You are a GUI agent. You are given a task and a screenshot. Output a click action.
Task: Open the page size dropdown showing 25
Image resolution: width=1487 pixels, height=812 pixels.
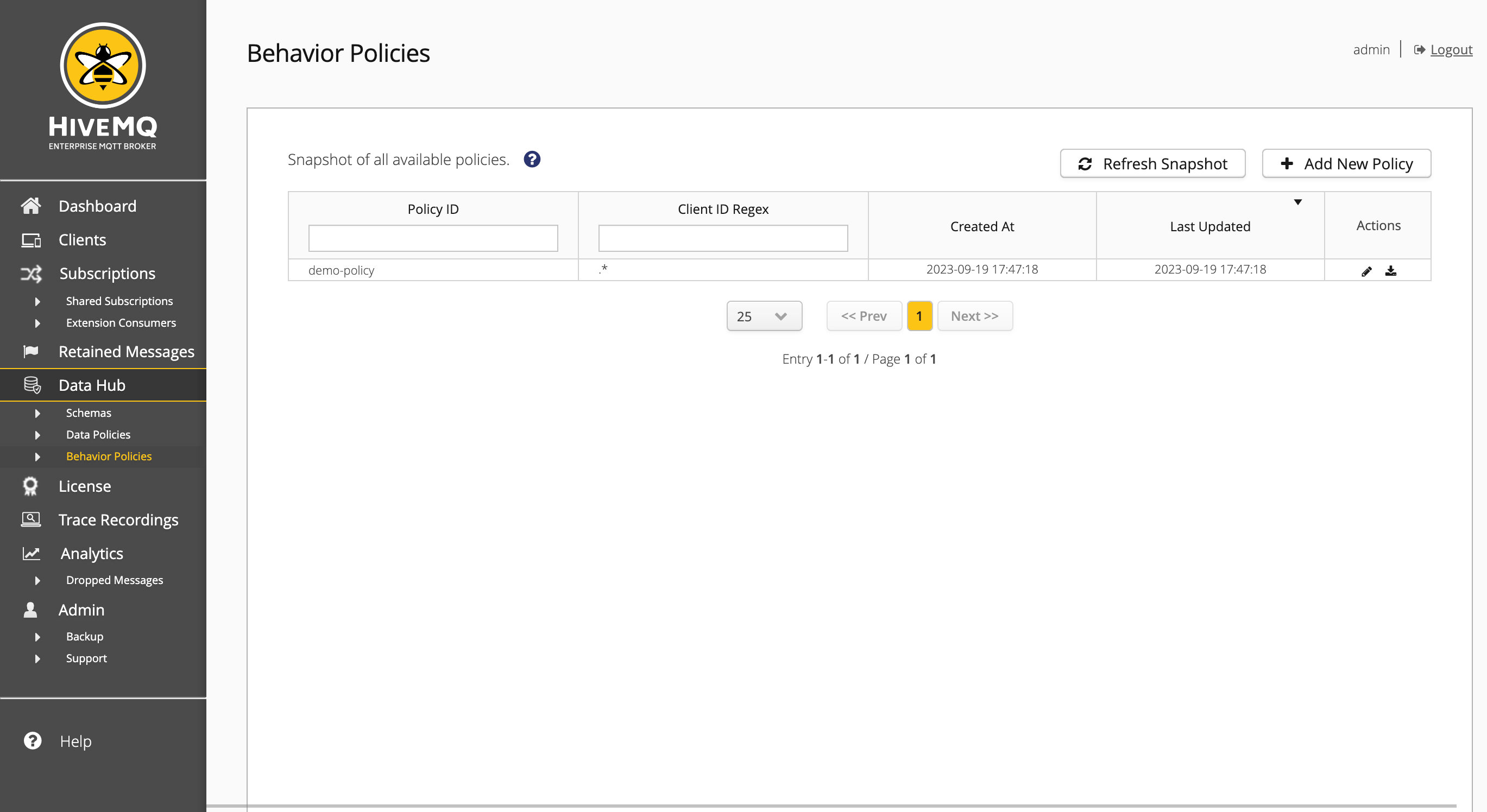(x=764, y=316)
